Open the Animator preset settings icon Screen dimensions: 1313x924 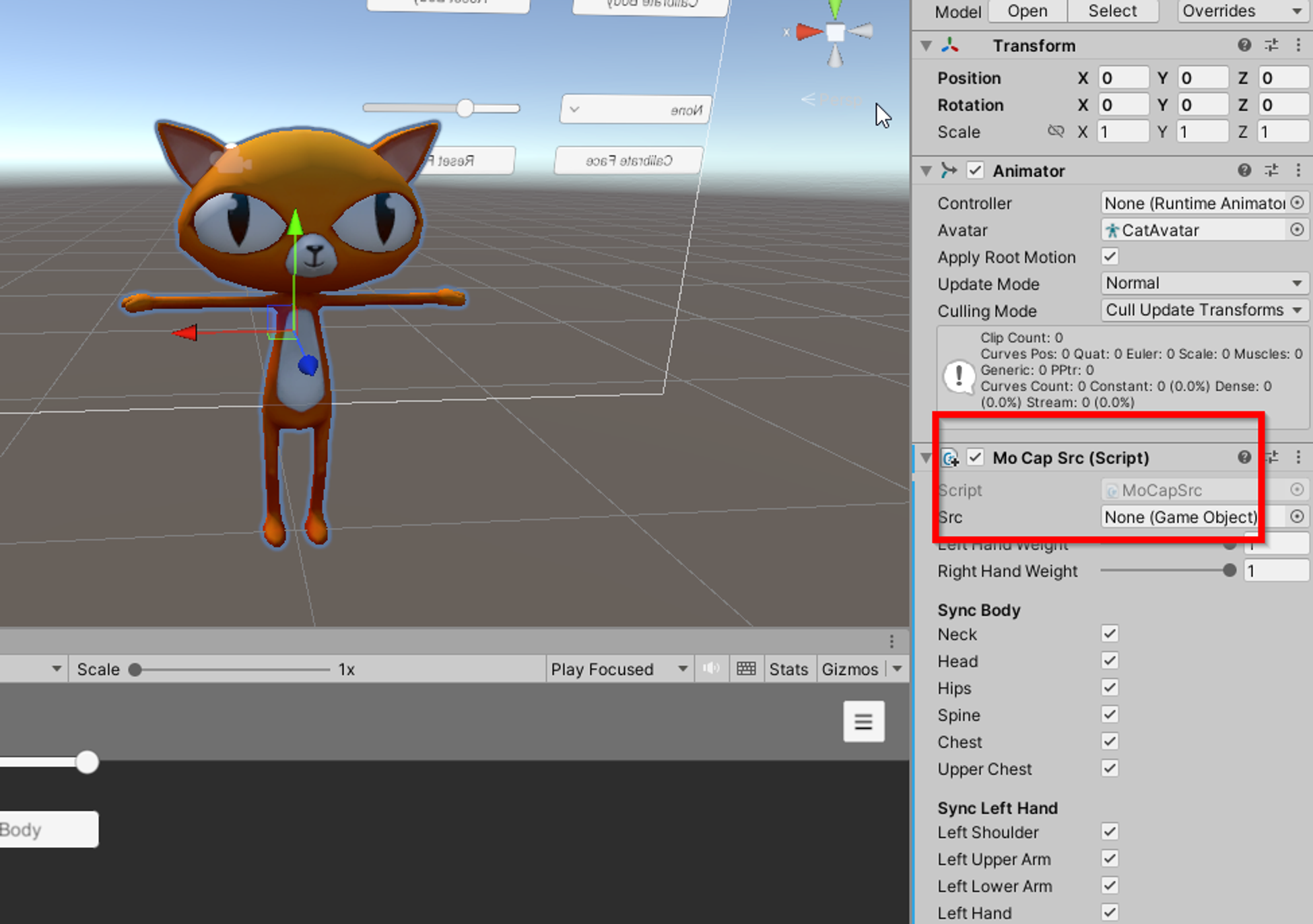point(1271,170)
